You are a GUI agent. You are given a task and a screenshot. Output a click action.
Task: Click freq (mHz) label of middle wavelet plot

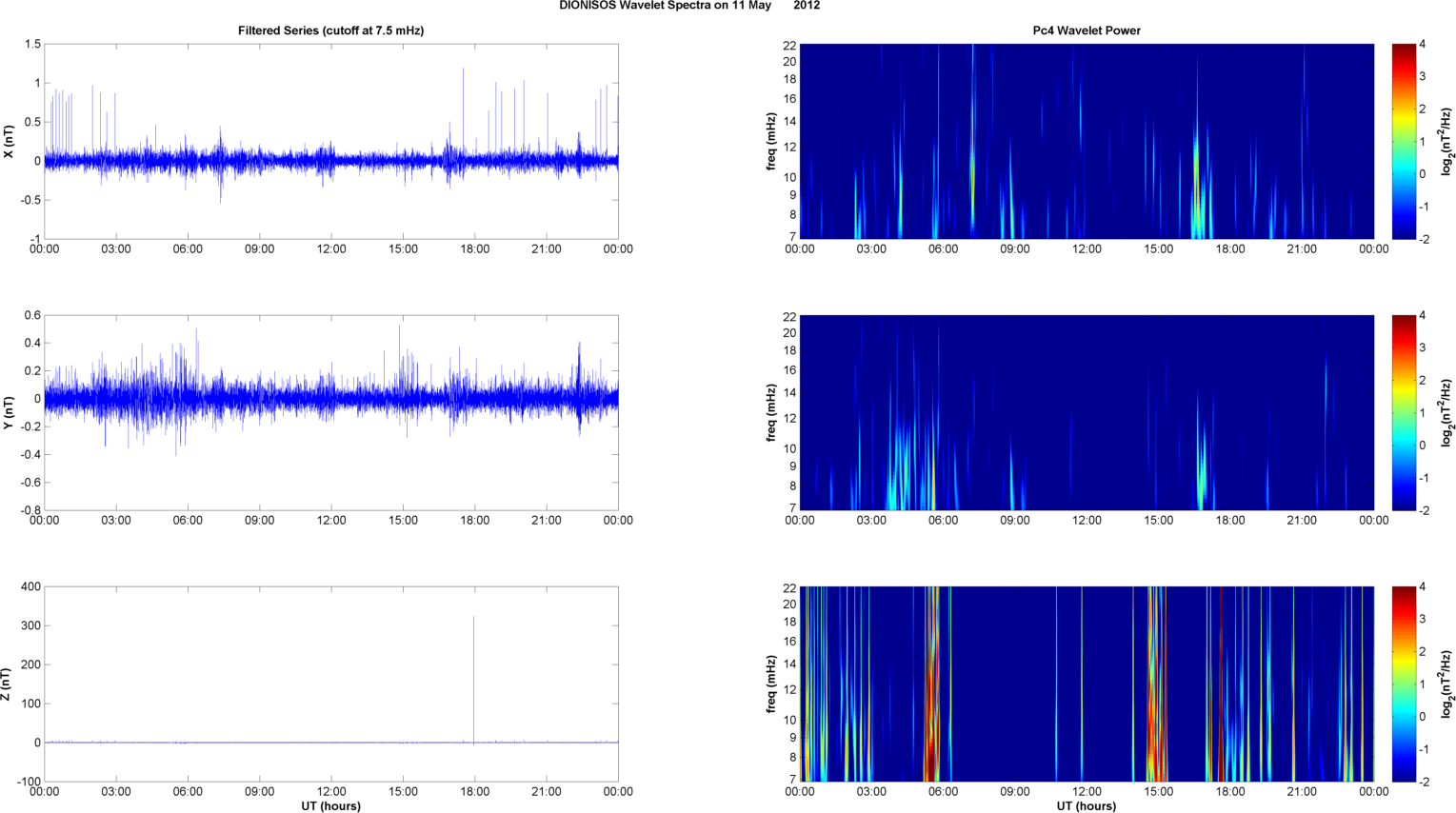tap(770, 413)
